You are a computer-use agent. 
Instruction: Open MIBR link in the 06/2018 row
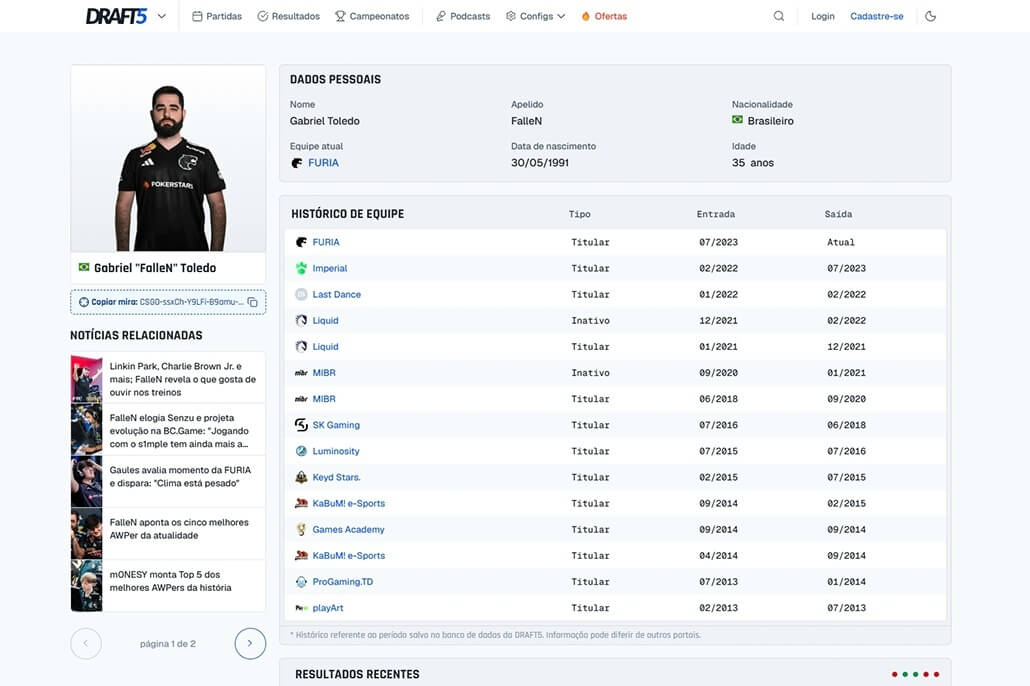pos(324,399)
